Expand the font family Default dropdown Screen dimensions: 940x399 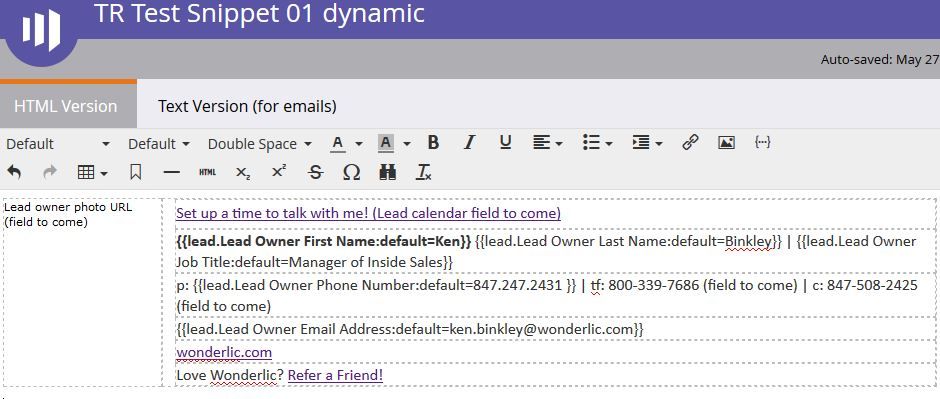coord(58,144)
